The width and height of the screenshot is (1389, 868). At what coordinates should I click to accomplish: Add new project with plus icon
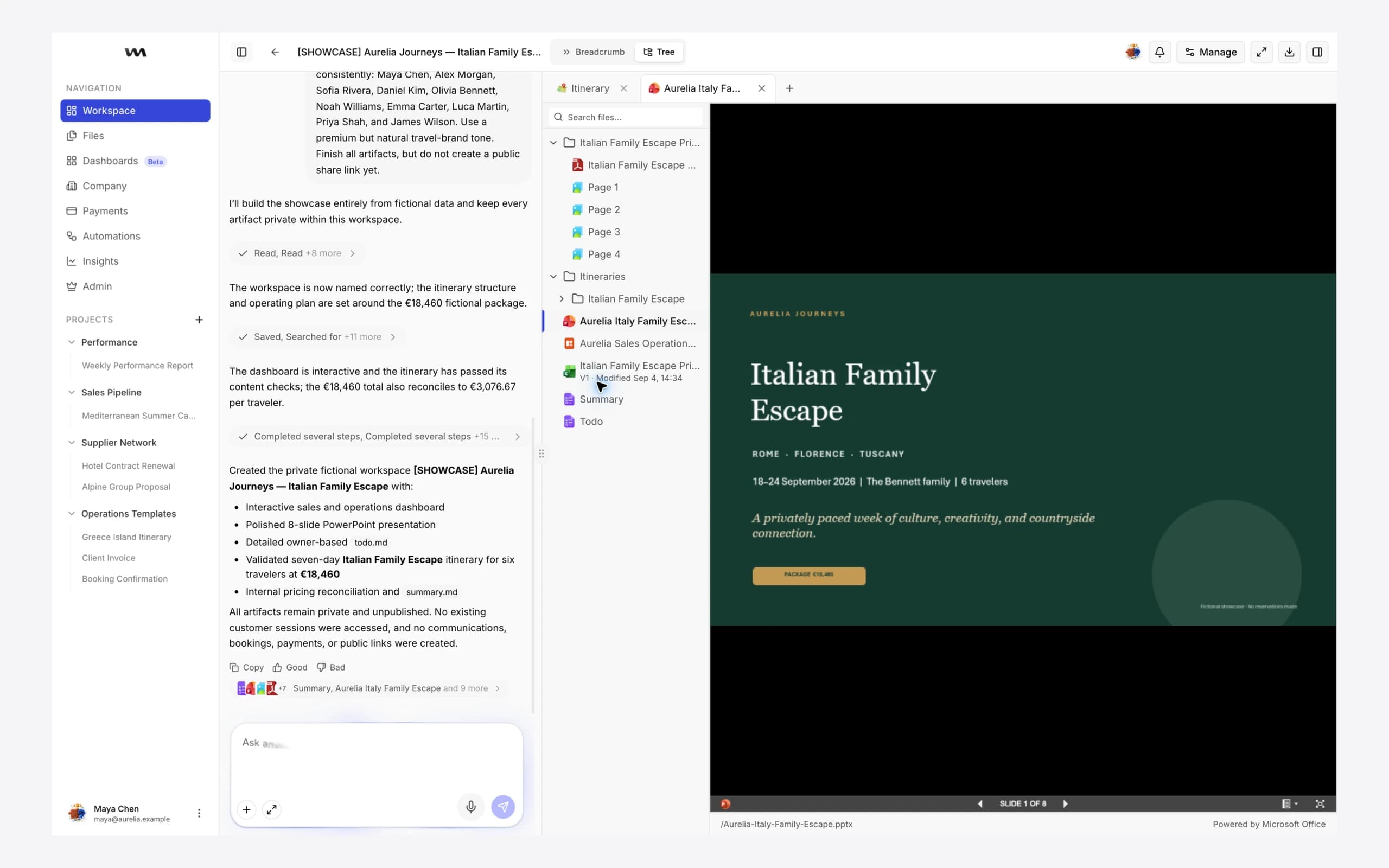(x=199, y=320)
